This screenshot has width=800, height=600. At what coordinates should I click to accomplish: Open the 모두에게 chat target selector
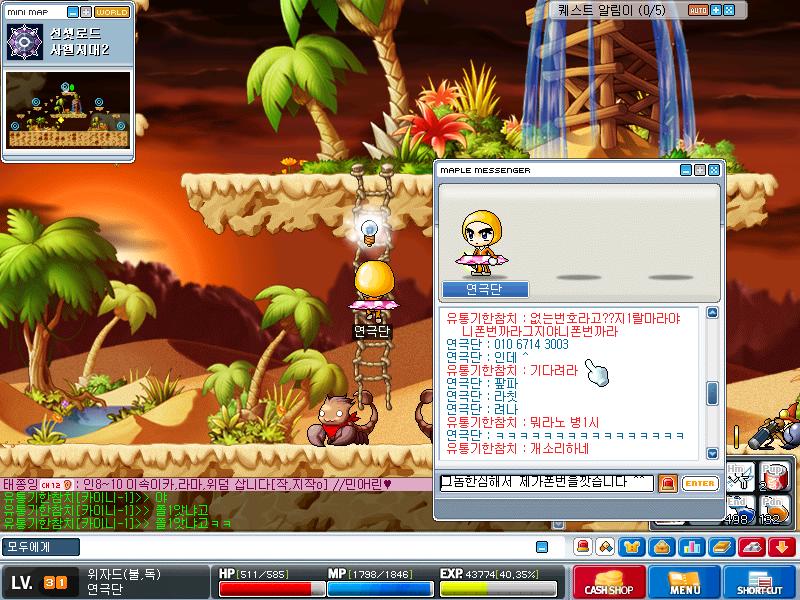pos(41,547)
